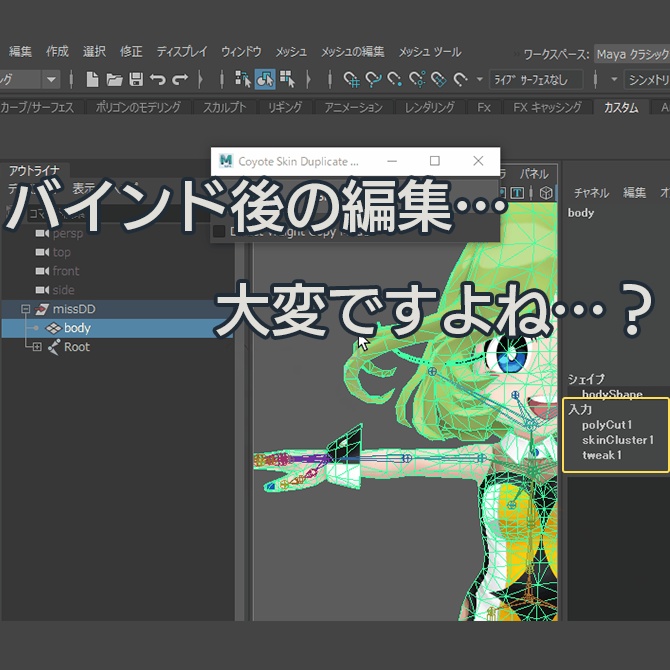Maximize the Coyote Skin Duplicate window
Screen dimensions: 670x670
(435, 161)
